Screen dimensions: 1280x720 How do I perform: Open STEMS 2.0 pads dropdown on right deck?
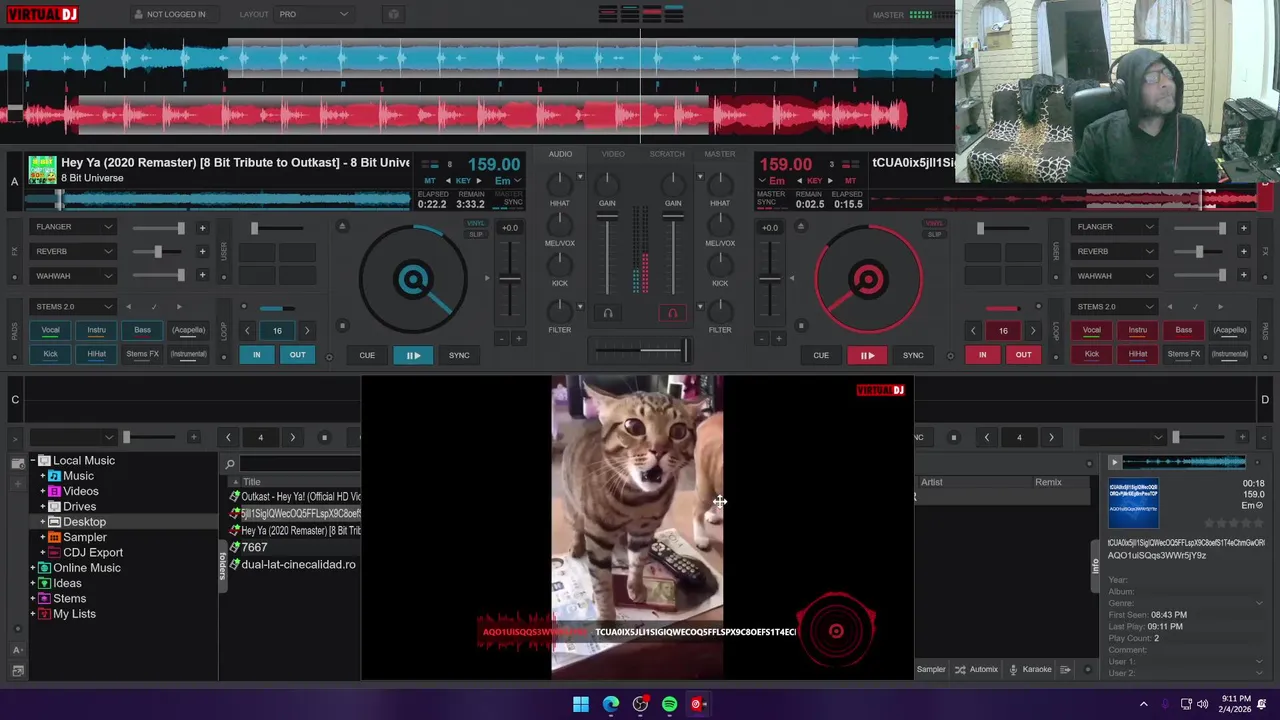(1114, 307)
